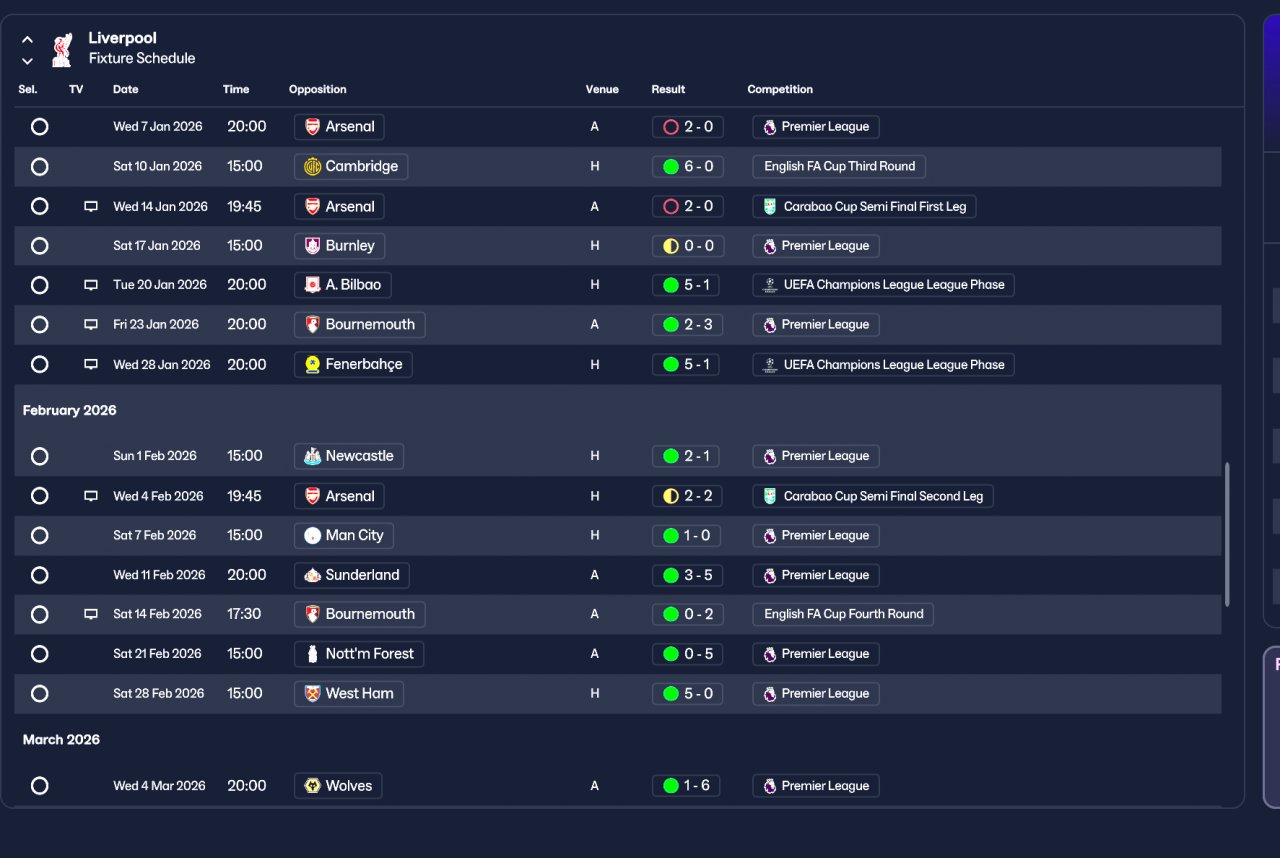Click the Man City club badge
The height and width of the screenshot is (858, 1280).
pos(313,535)
